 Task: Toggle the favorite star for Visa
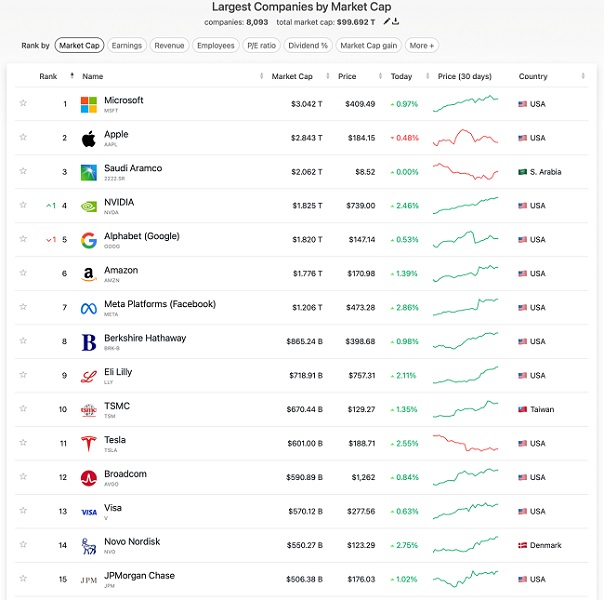tap(23, 512)
